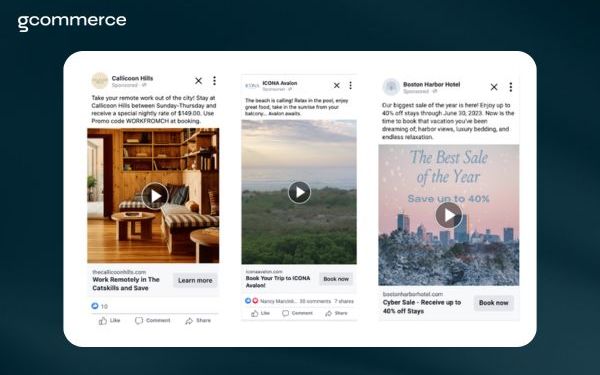The height and width of the screenshot is (375, 600).
Task: Play the Best Sale of the Year video
Action: pos(449,215)
